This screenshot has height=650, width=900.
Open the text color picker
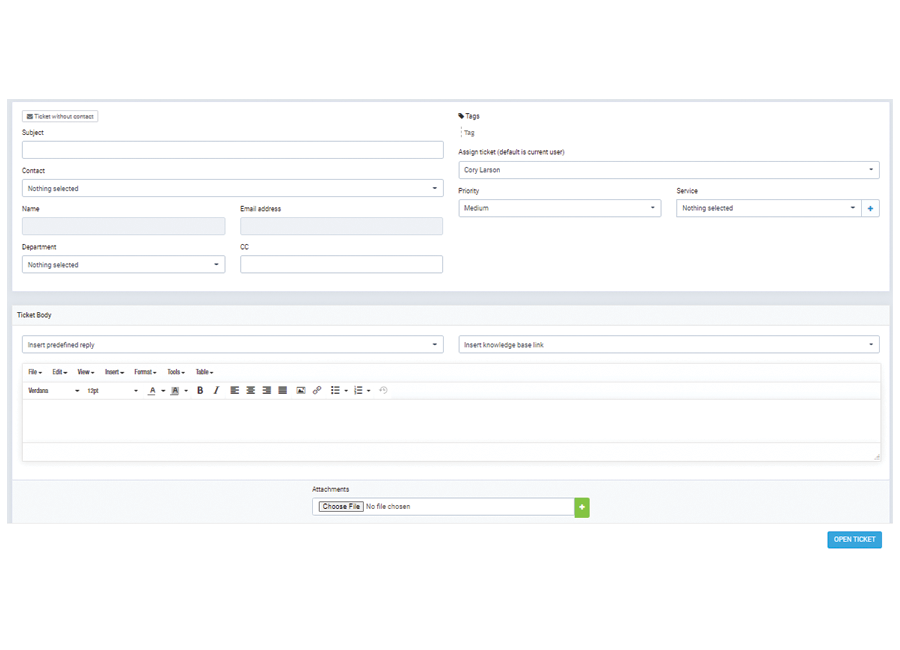(x=152, y=391)
